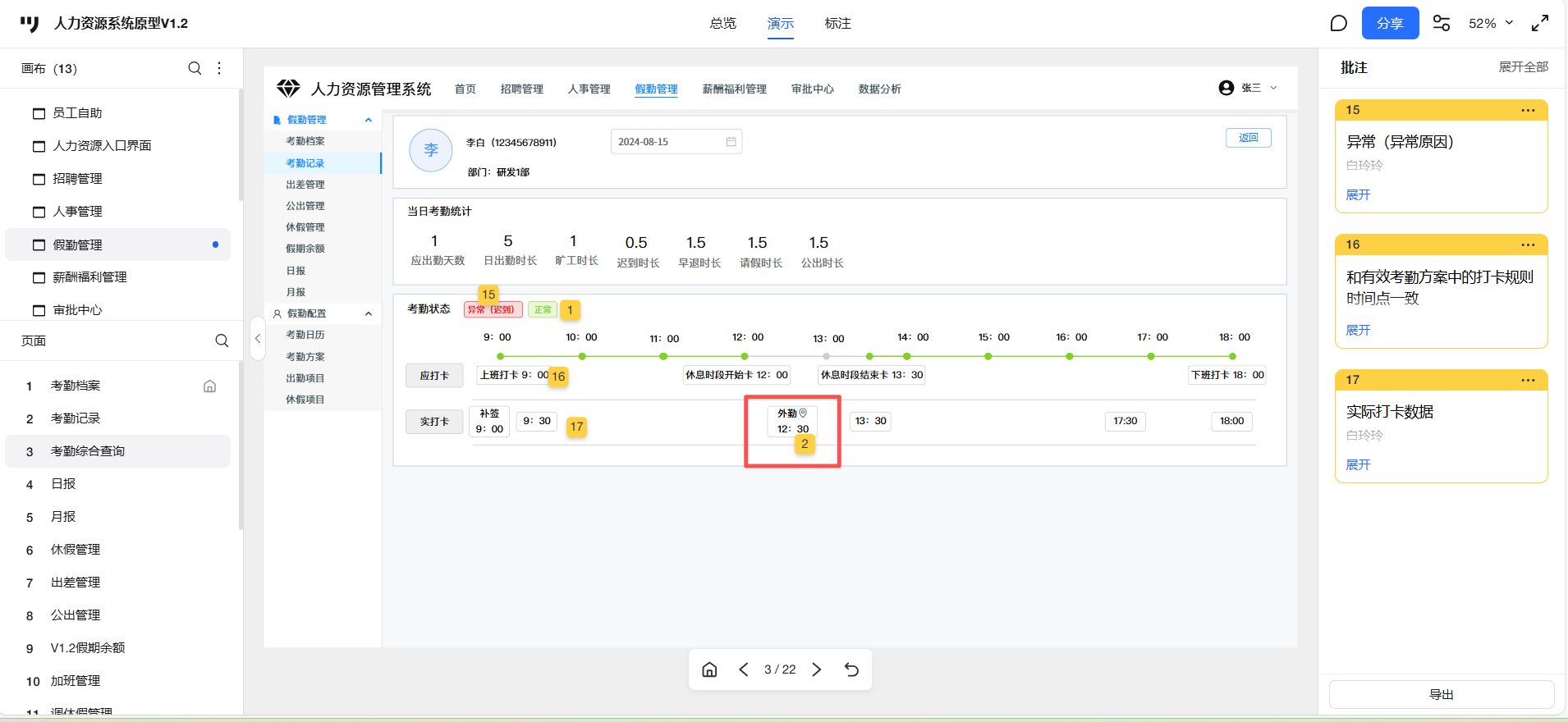The image size is (1568, 722).
Task: Click the 应打卡 button
Action: tap(435, 376)
